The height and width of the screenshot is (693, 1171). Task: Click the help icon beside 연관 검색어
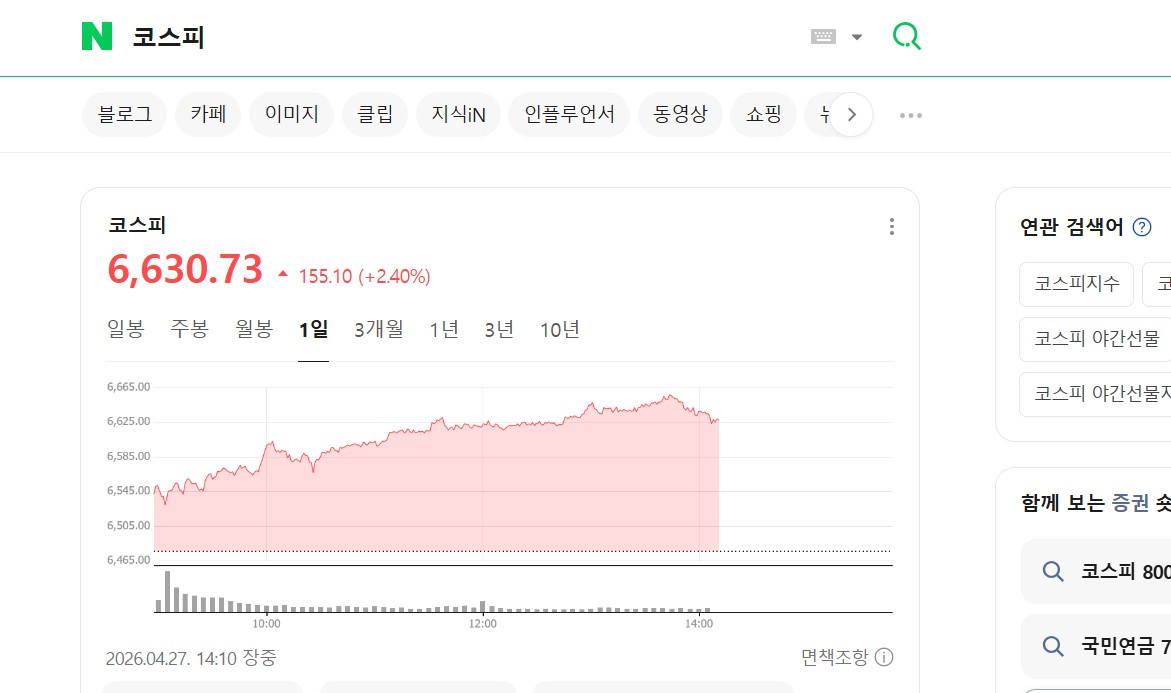point(1141,227)
